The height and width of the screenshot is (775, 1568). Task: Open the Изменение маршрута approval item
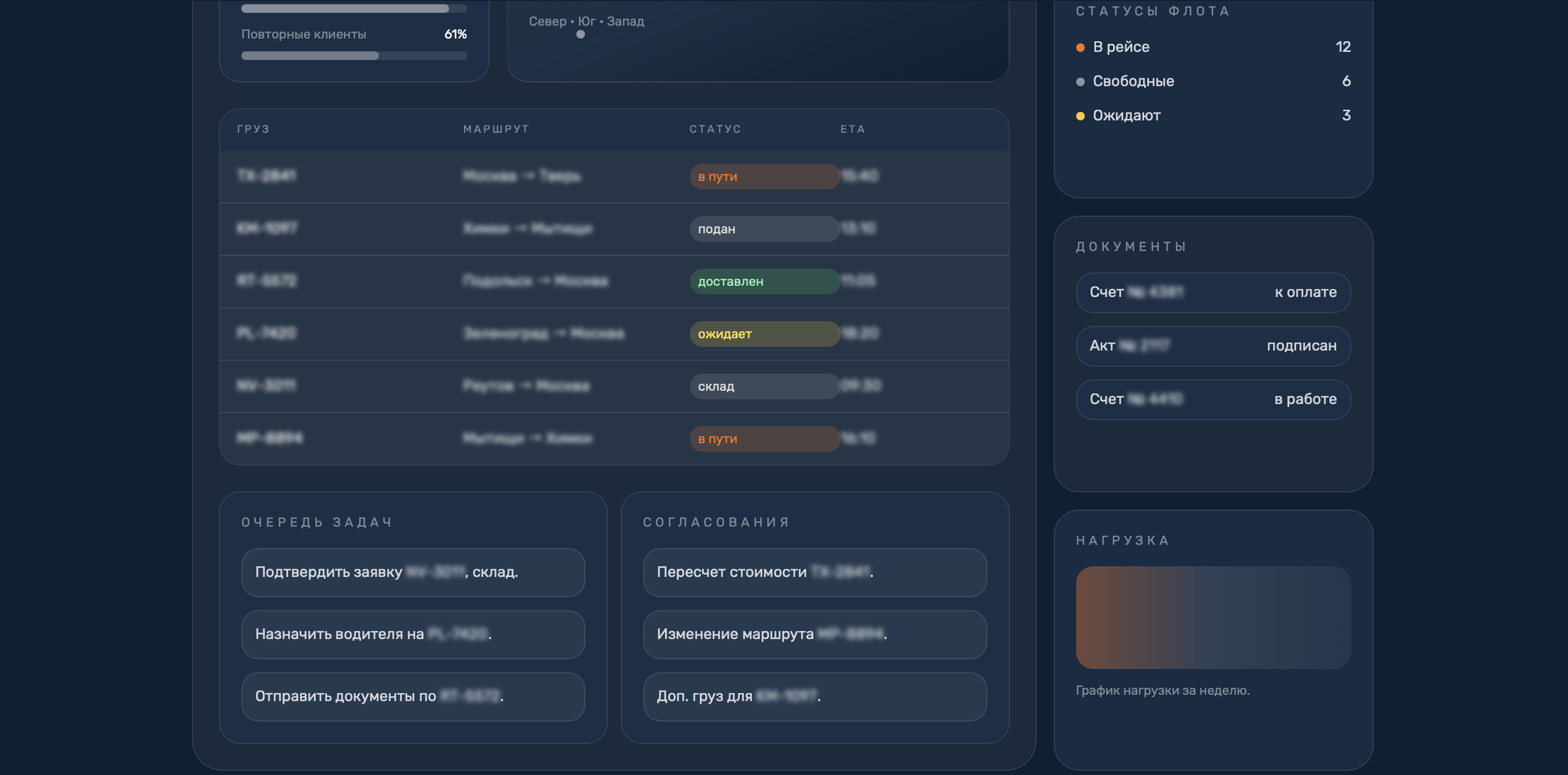click(x=815, y=634)
